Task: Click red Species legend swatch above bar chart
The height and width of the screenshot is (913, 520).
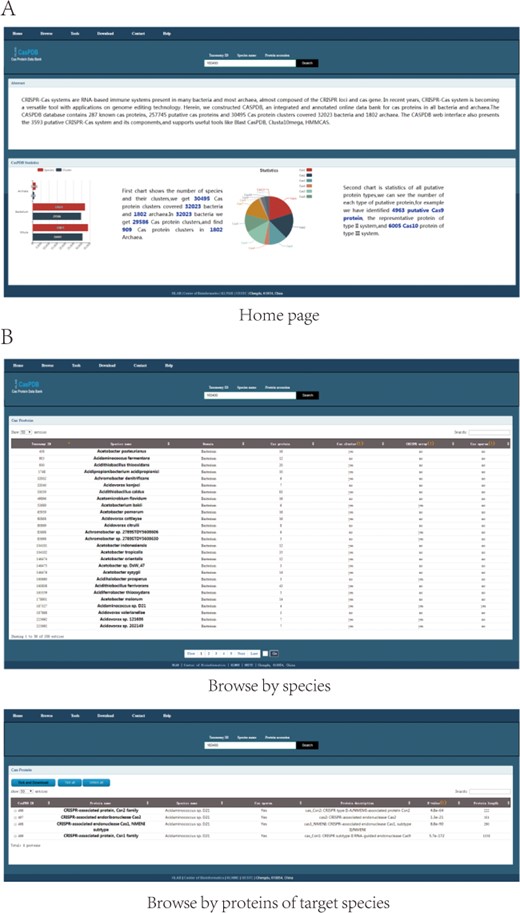Action: click(x=40, y=170)
